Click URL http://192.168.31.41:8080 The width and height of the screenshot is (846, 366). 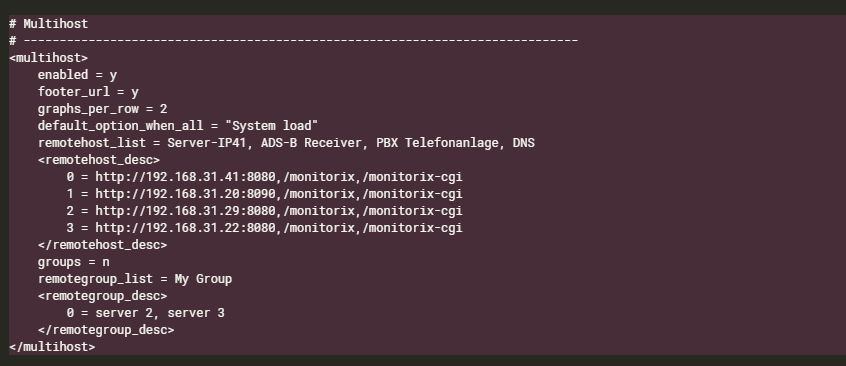pyautogui.click(x=185, y=177)
